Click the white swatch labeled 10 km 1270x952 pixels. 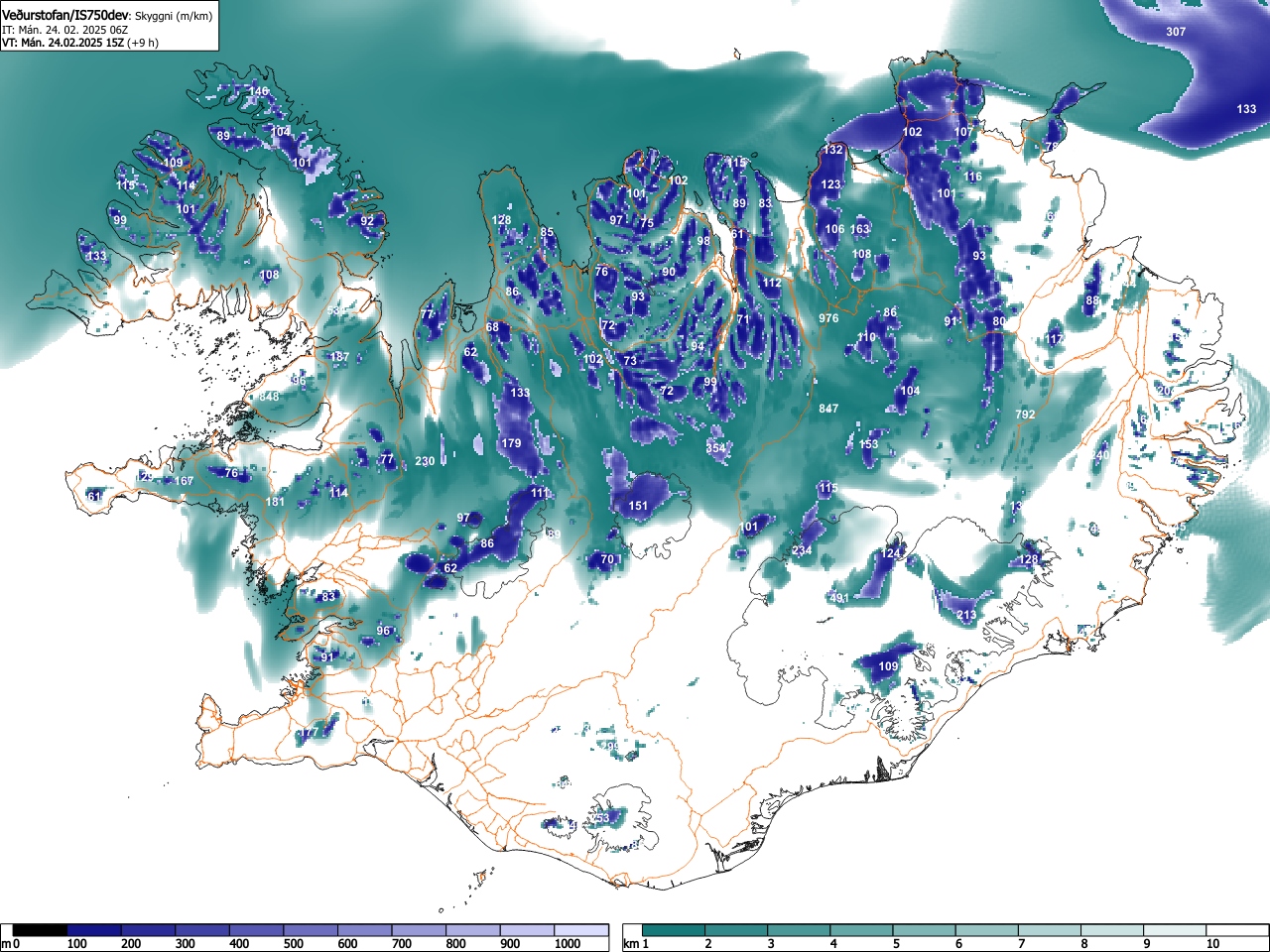(x=1238, y=930)
